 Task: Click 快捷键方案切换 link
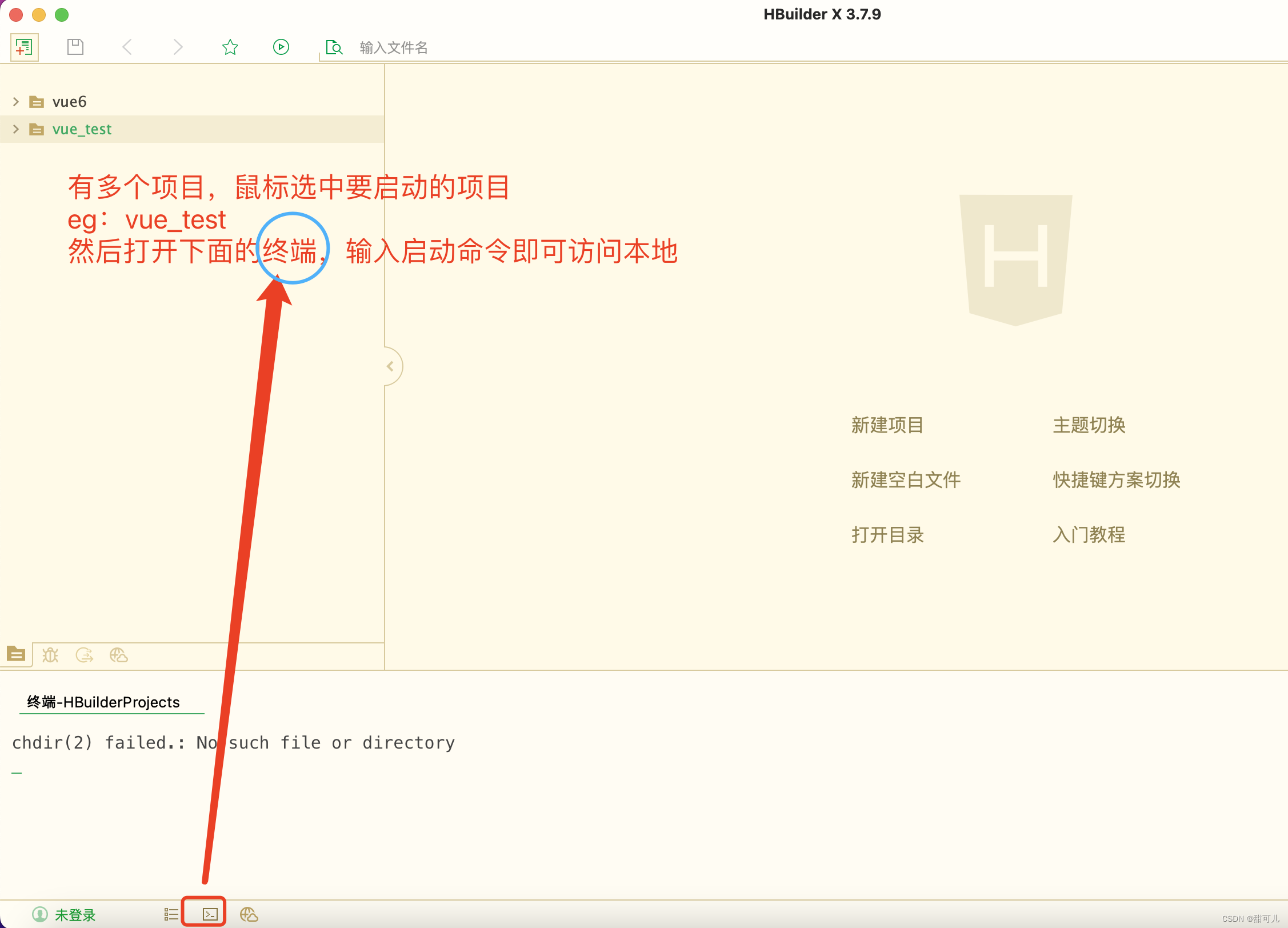point(1117,479)
